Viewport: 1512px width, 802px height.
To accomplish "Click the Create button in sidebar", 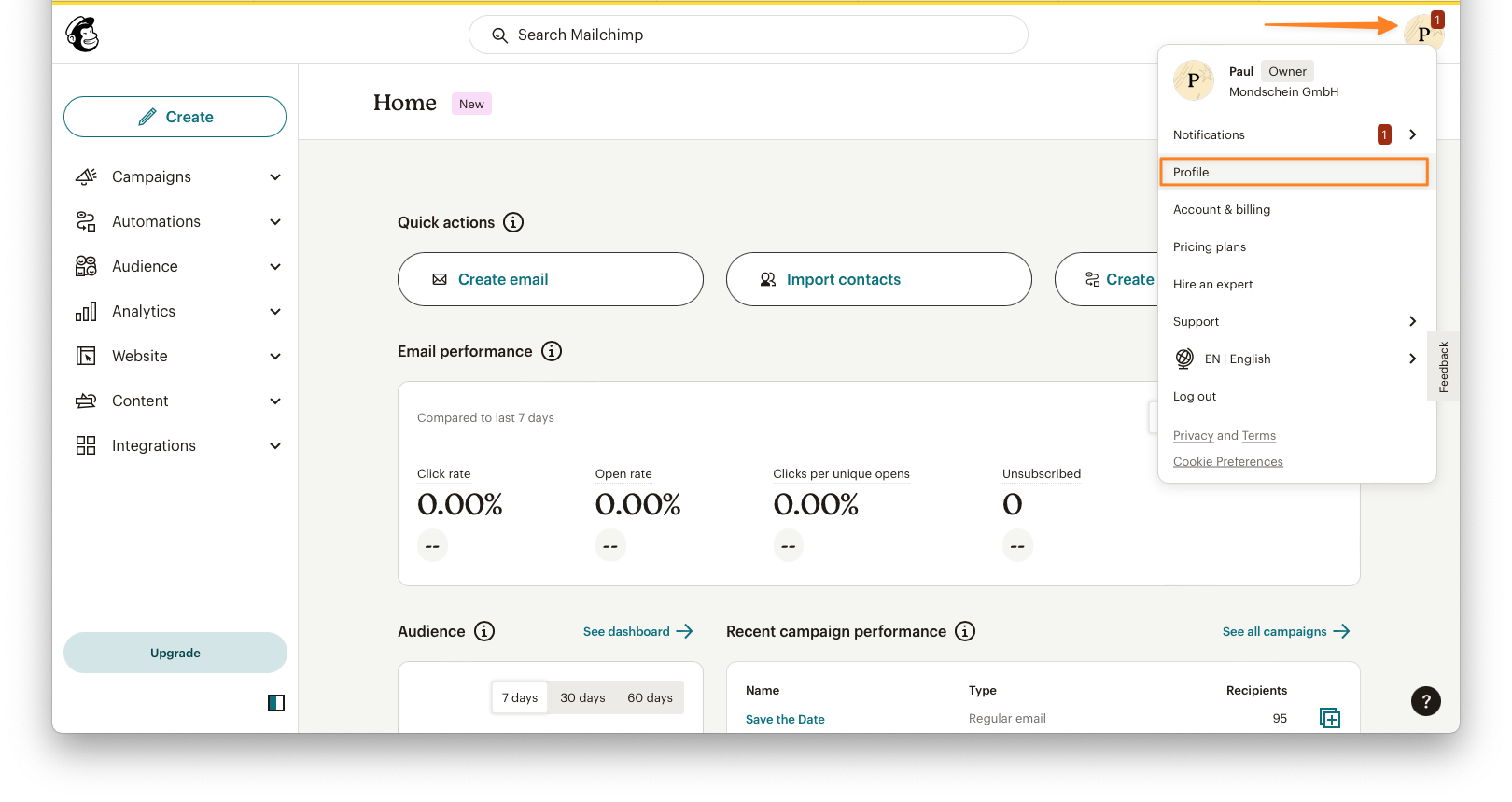I will (175, 117).
